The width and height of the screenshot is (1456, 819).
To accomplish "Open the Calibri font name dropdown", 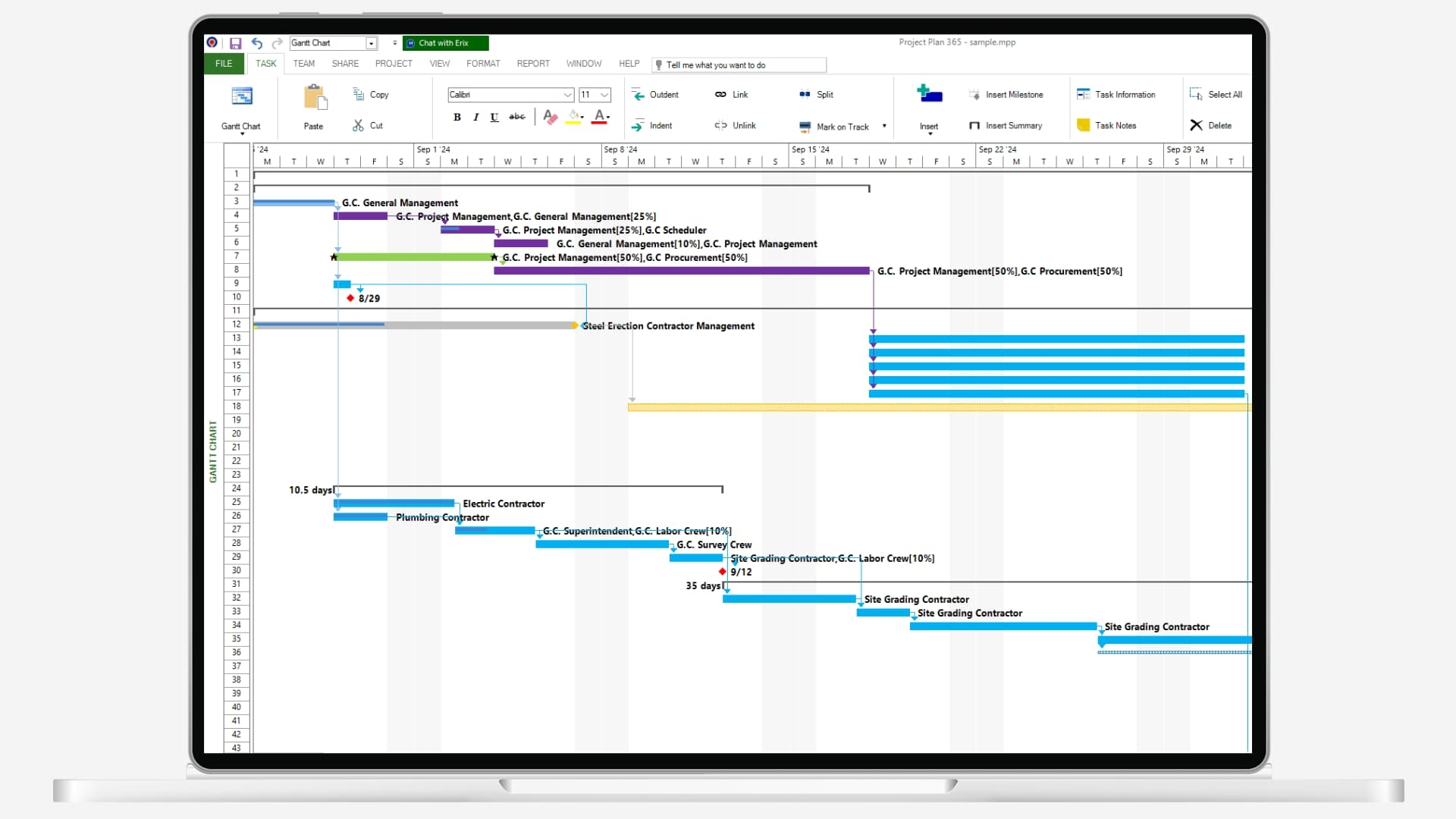I will coord(567,95).
